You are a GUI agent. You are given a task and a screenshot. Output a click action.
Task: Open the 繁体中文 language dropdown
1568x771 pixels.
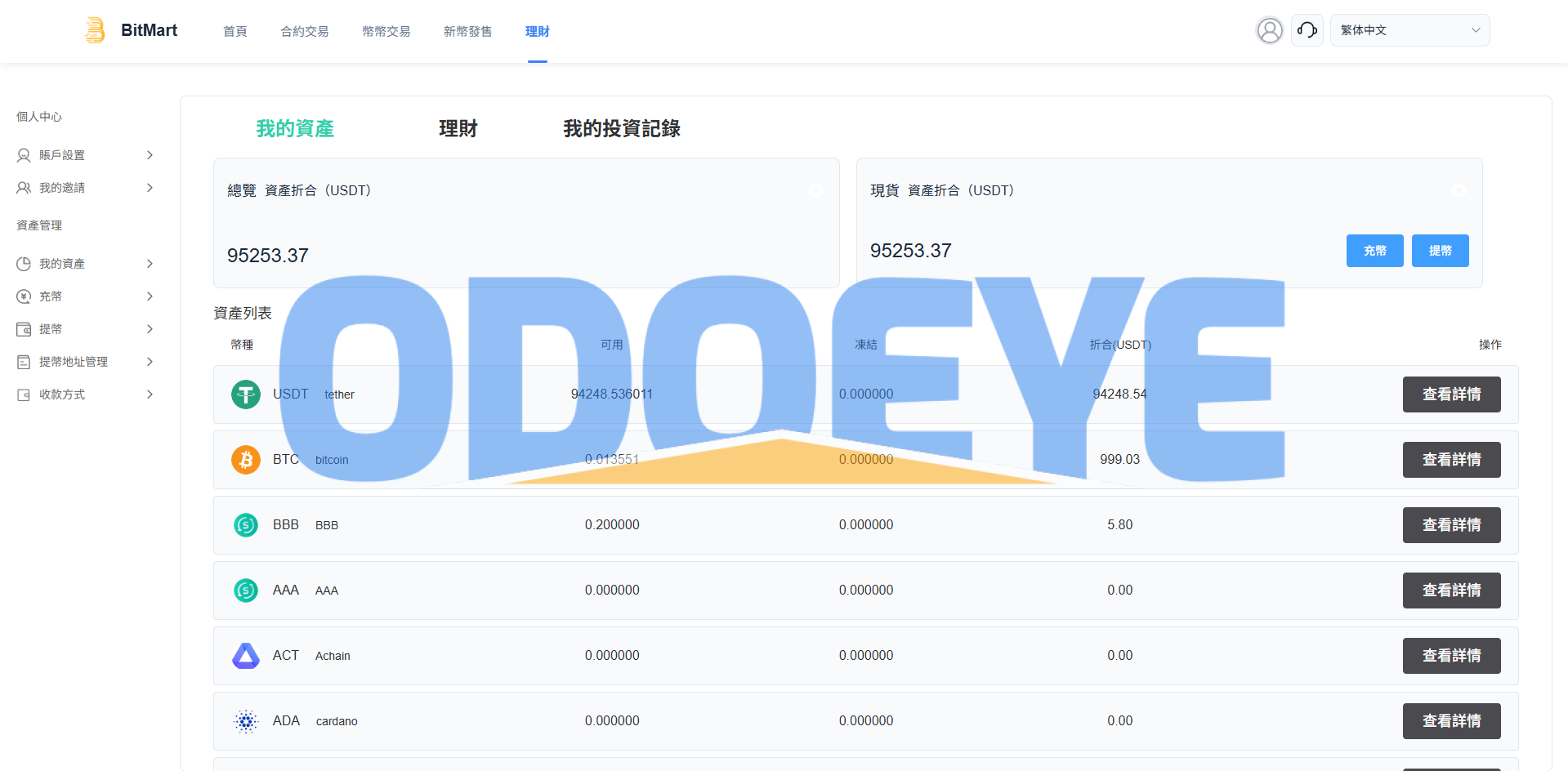(x=1409, y=30)
